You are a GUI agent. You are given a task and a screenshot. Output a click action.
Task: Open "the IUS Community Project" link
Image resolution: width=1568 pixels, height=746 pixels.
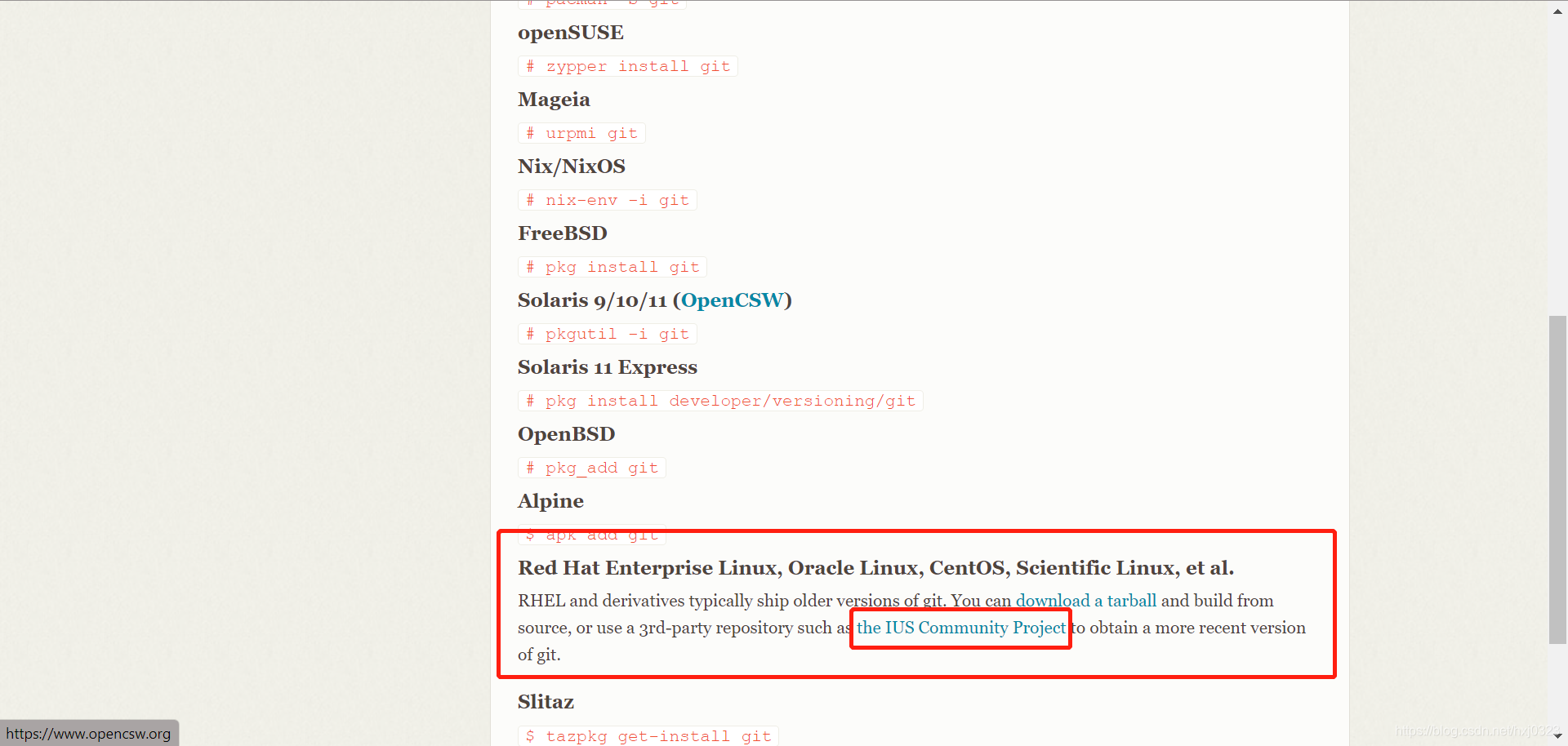(961, 628)
